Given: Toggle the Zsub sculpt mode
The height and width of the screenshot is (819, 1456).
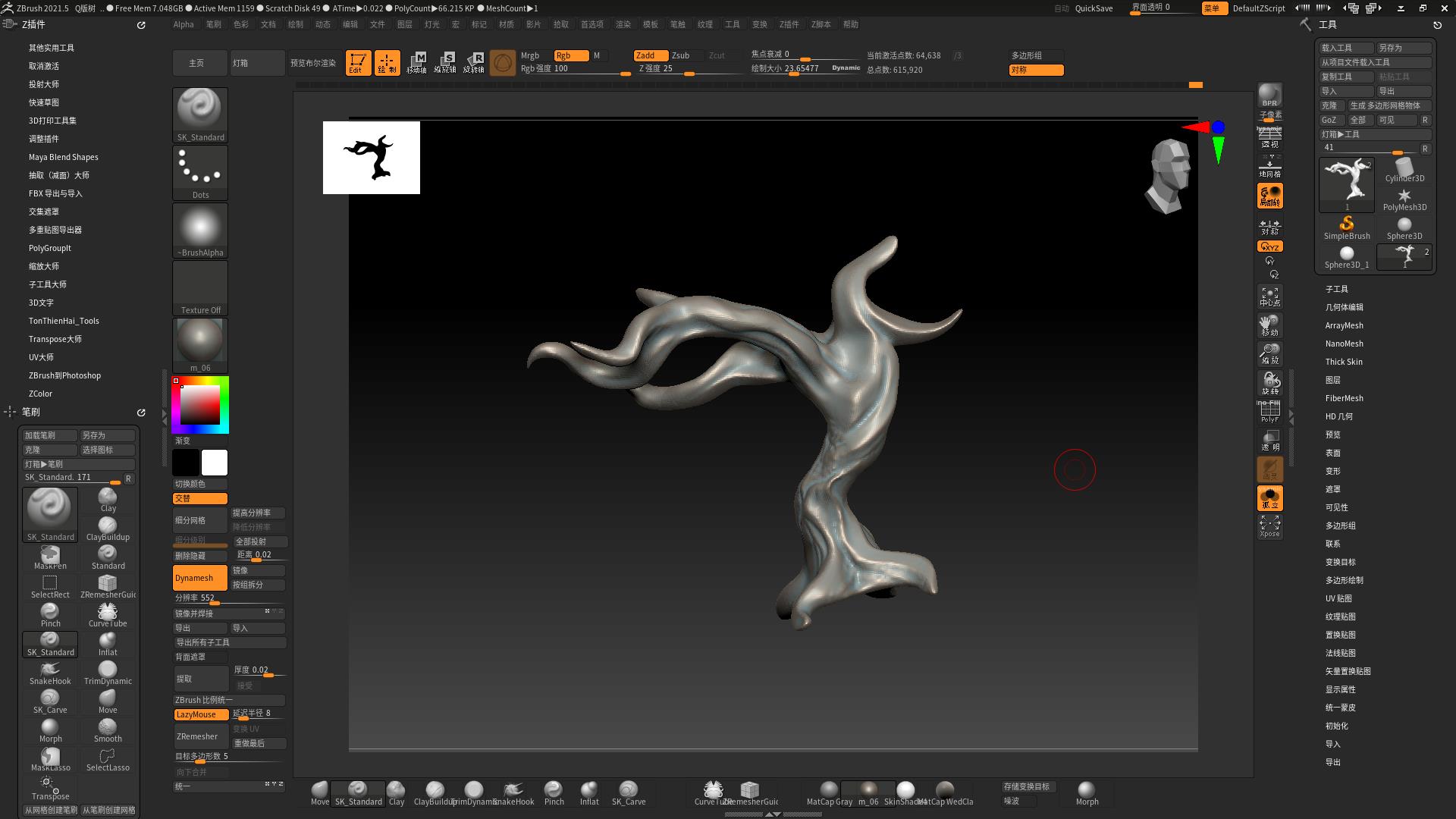Looking at the screenshot, I should pyautogui.click(x=681, y=55).
